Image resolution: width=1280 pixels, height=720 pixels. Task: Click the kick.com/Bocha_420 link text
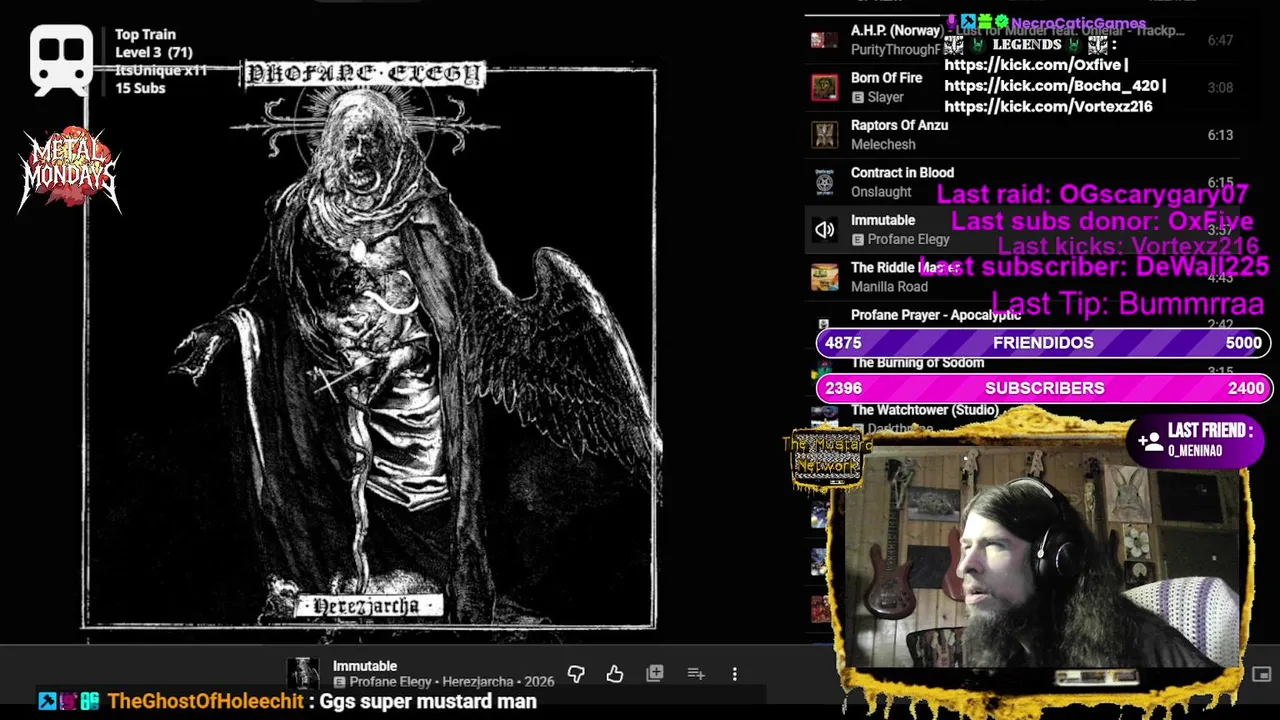[x=1053, y=86]
